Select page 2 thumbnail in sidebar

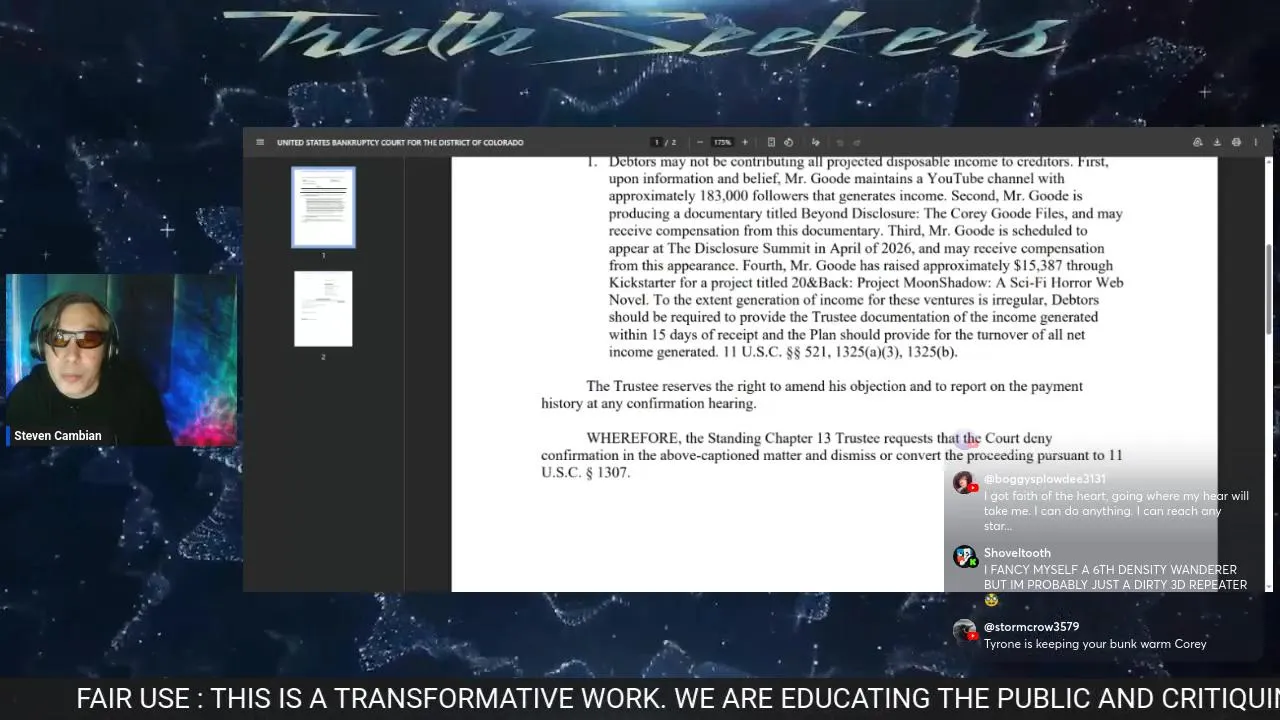(323, 309)
